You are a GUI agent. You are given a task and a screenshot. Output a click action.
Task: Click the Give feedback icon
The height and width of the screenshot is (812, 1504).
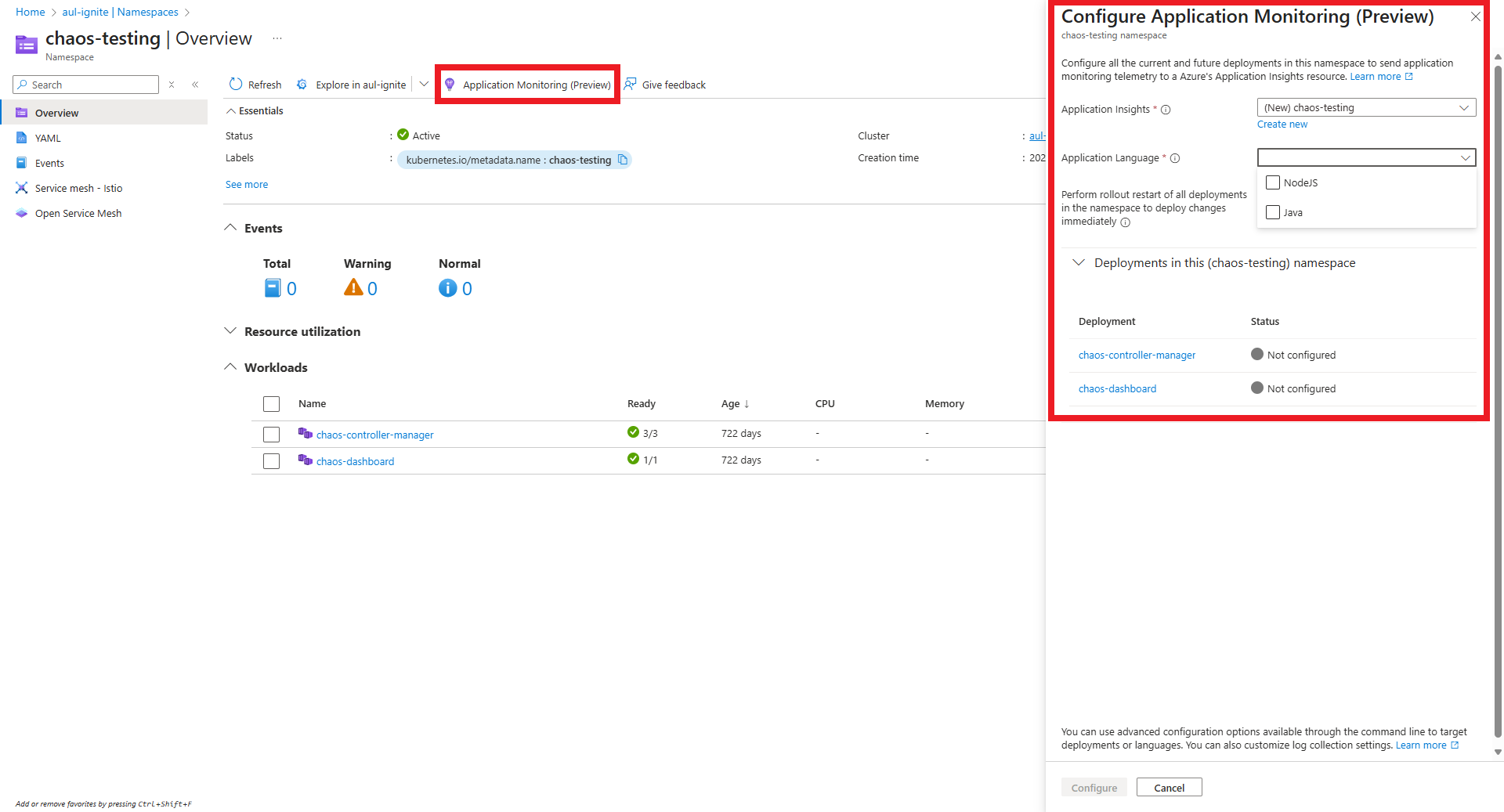[x=631, y=85]
